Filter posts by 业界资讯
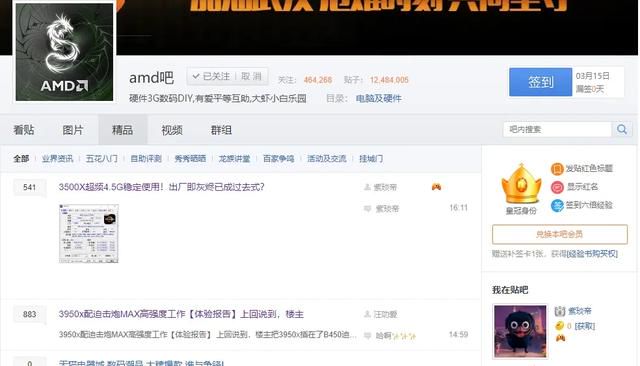 (58, 159)
